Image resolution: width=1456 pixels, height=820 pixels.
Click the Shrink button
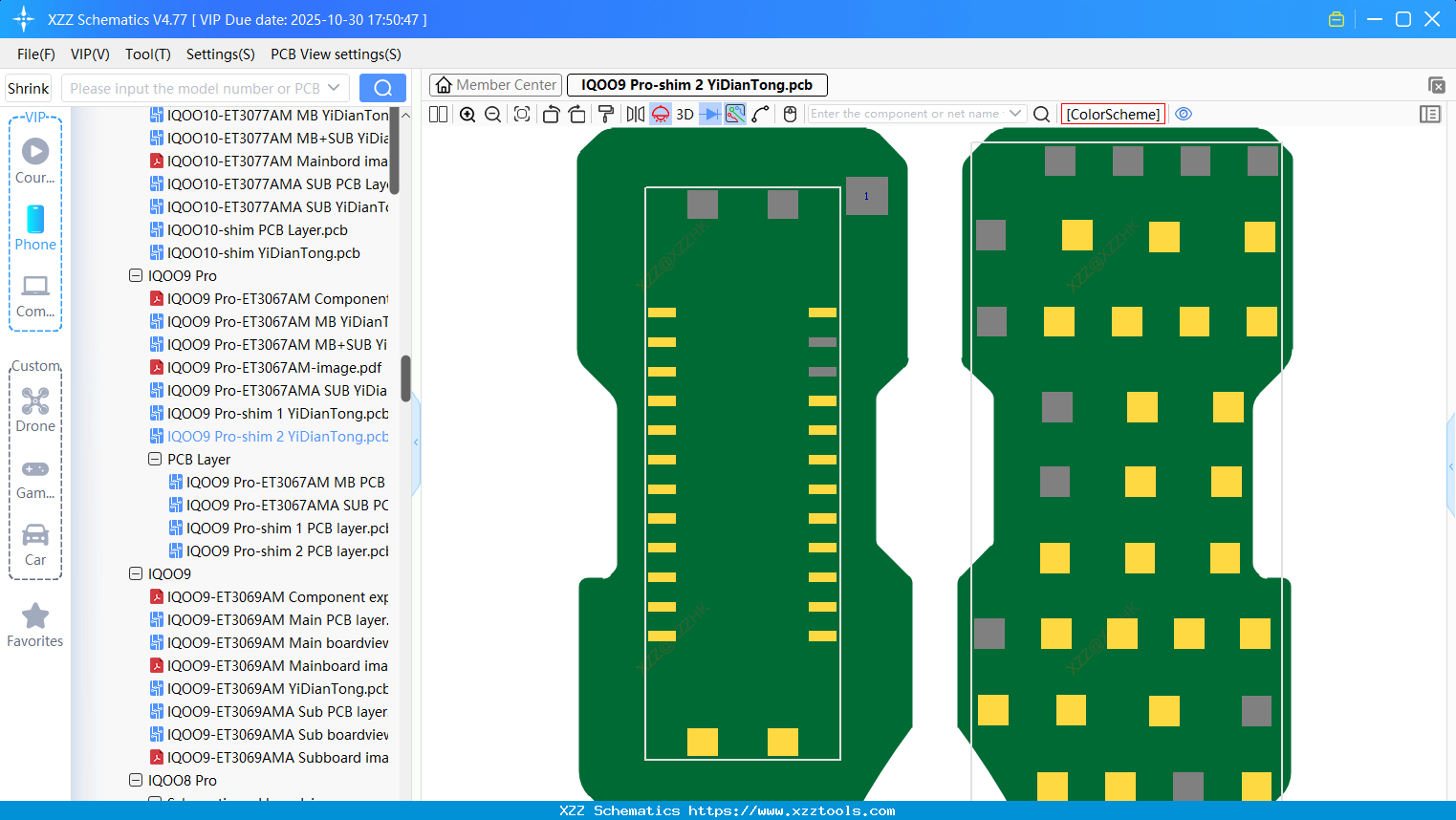click(29, 89)
